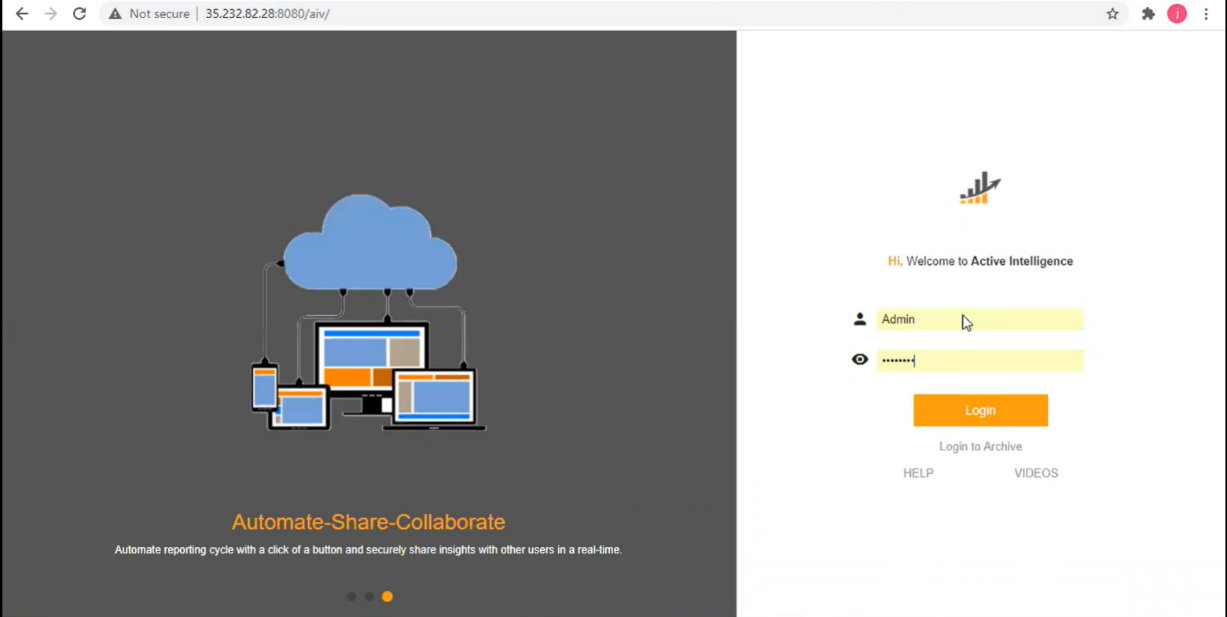Viewport: 1227px width, 617px height.
Task: Click the address bar URL 35.232.82.28:8080/aiv/
Action: [267, 14]
